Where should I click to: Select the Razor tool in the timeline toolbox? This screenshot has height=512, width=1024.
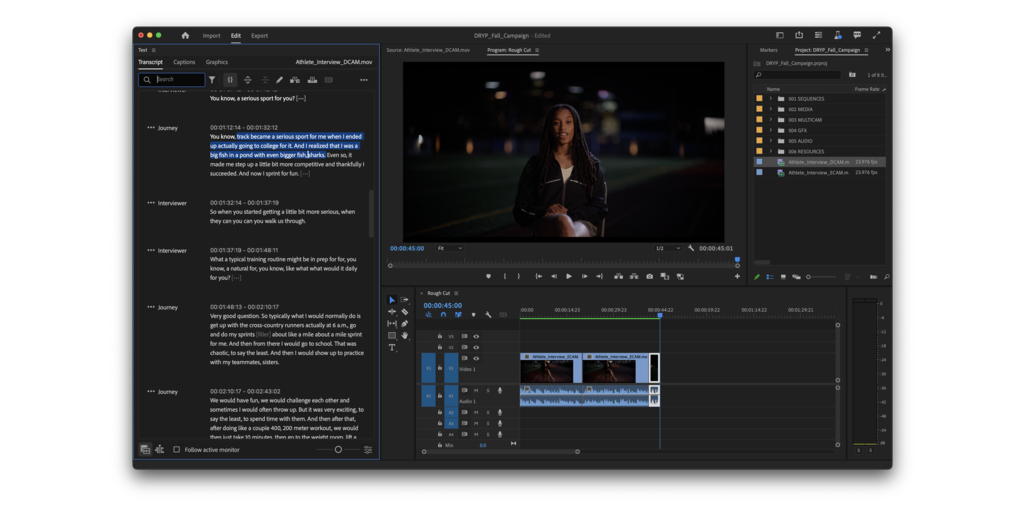point(404,312)
